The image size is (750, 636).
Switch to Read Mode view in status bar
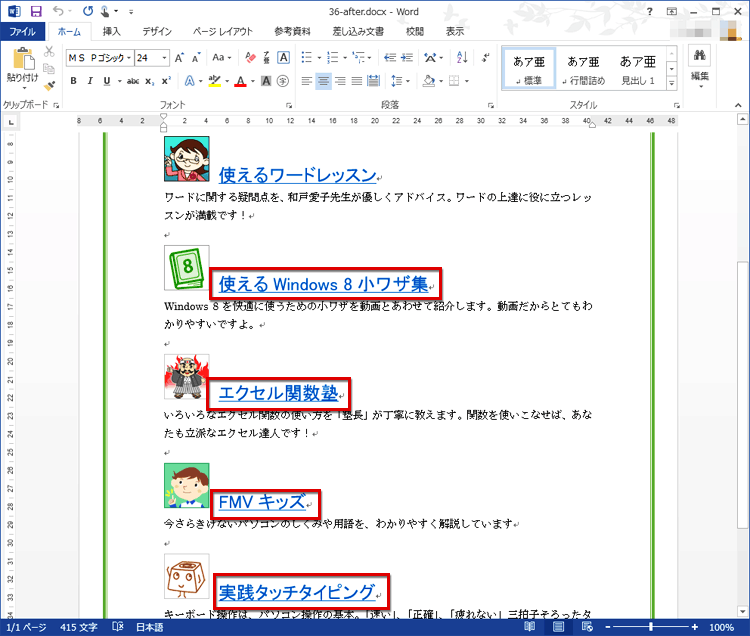[529, 627]
